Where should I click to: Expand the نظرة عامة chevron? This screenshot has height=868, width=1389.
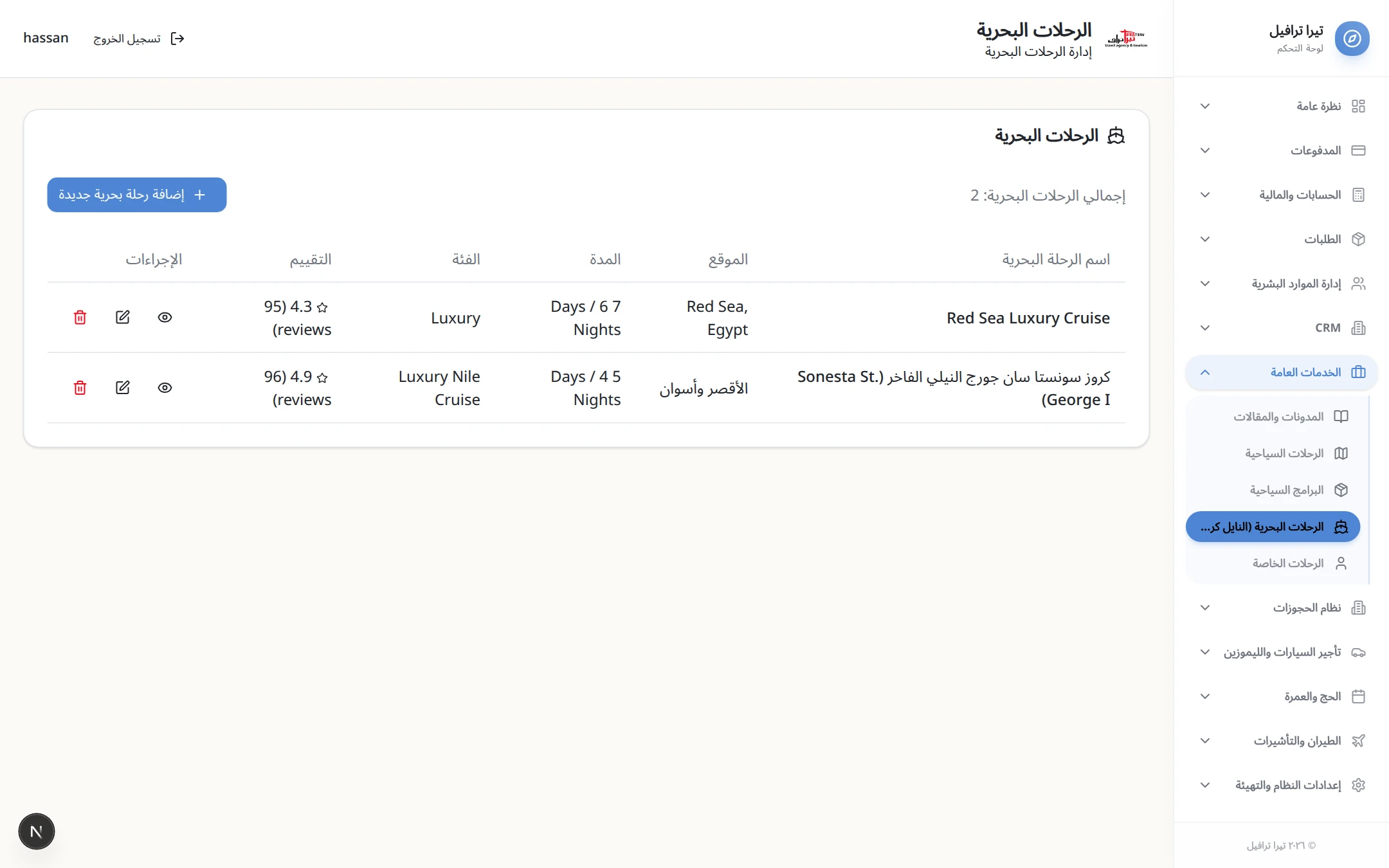click(x=1205, y=106)
